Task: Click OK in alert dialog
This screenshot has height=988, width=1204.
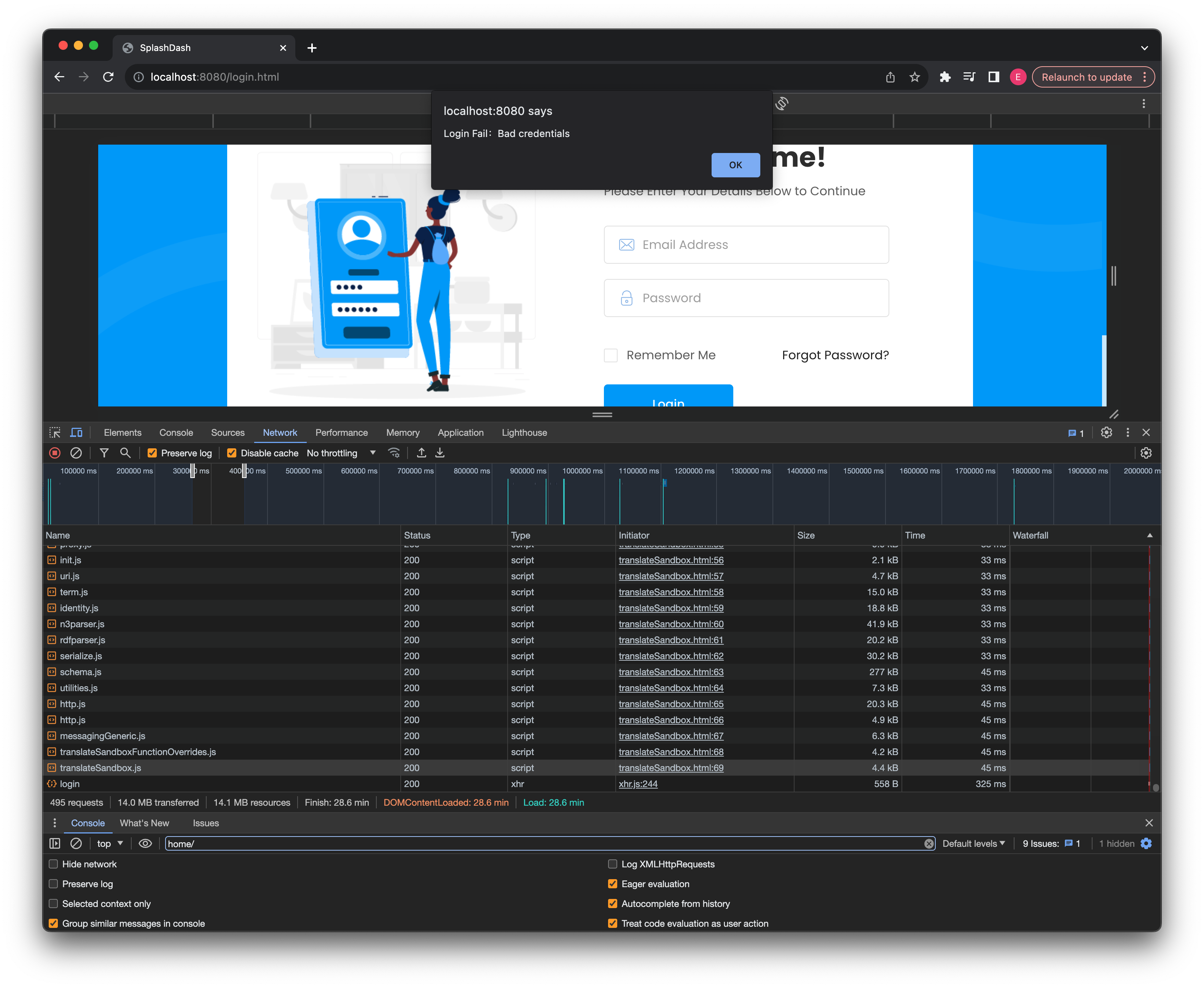Action: [x=735, y=165]
